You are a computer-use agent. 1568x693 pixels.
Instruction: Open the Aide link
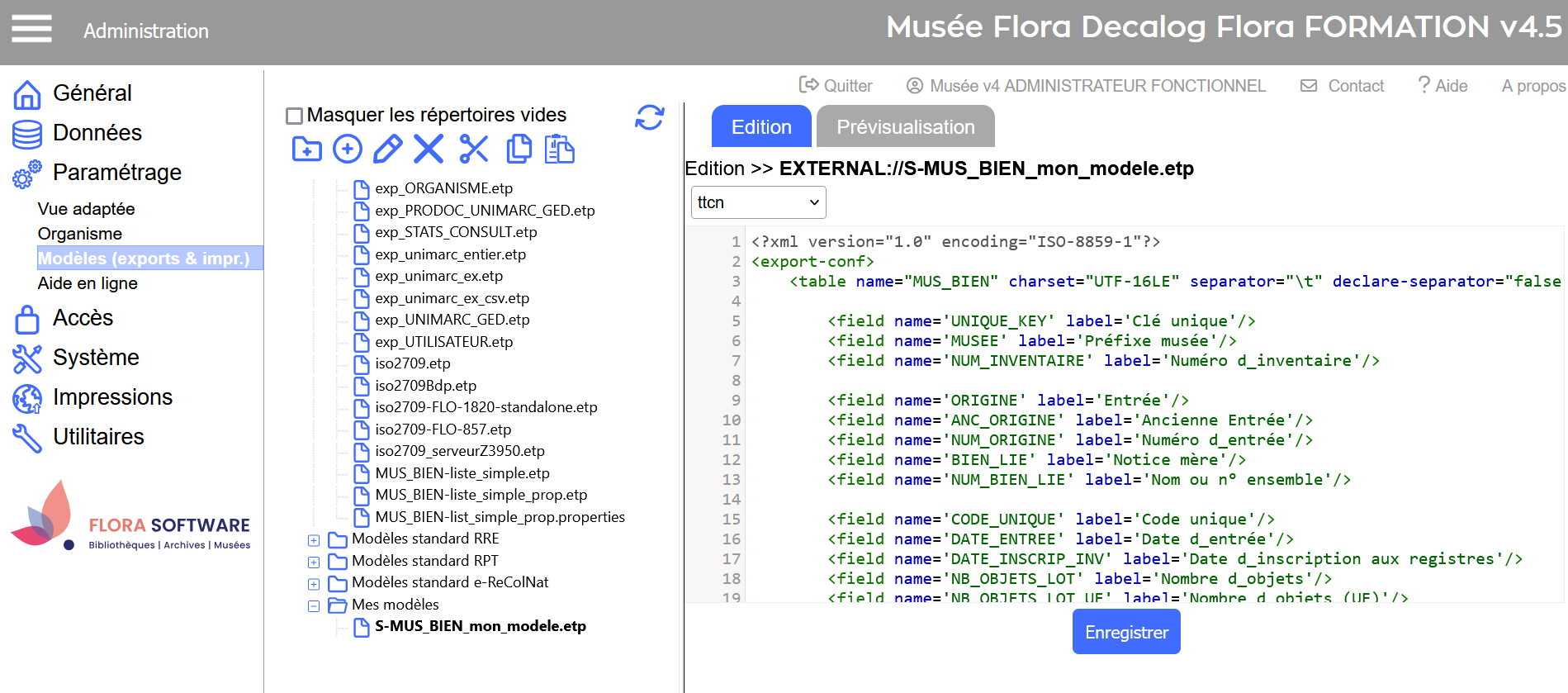[x=1451, y=86]
